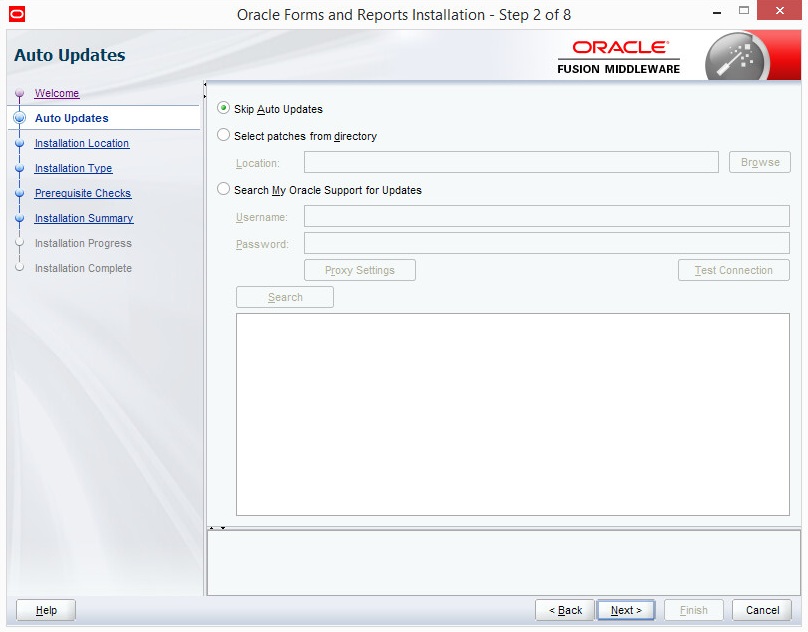Go to the Installation Summary step
808x632 pixels.
(83, 218)
